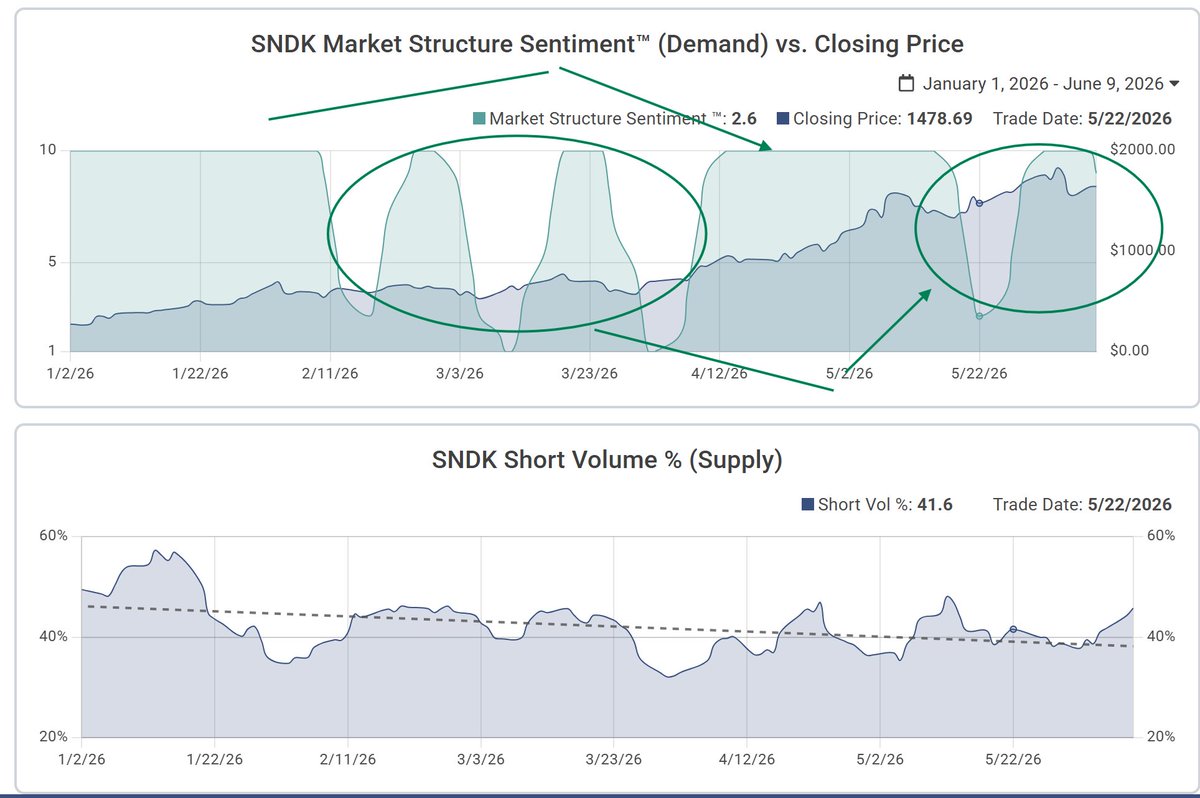Image resolution: width=1200 pixels, height=798 pixels.
Task: Click the right '60%' axis label on the short volume chart
Action: [x=1159, y=536]
